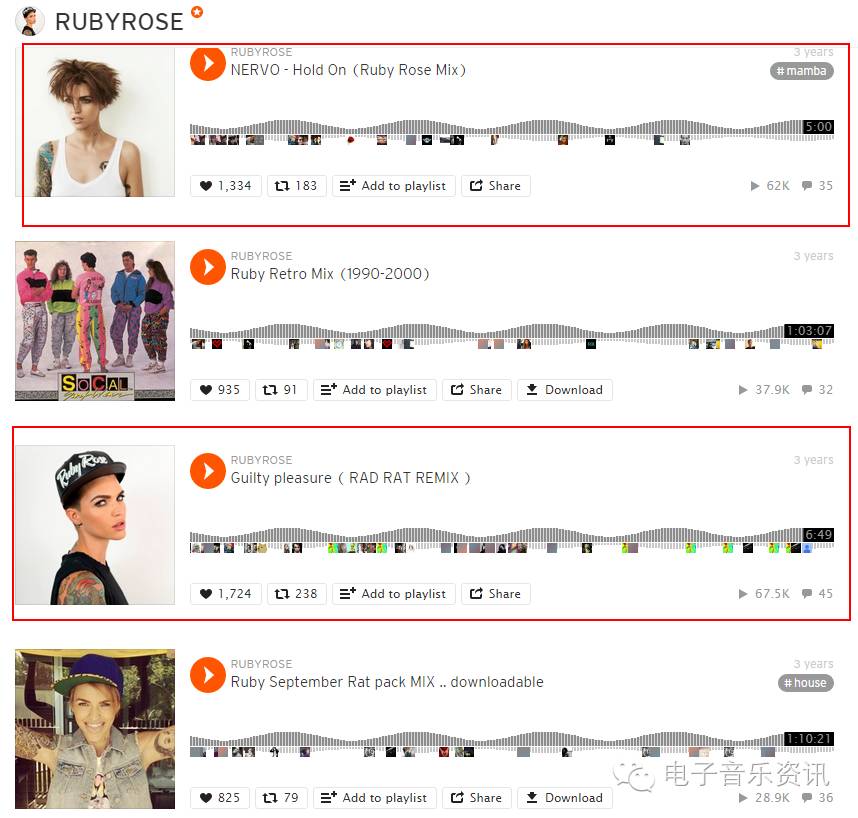The image size is (858, 818).
Task: Add Ruby Retro Mix to playlist
Action: [x=374, y=390]
